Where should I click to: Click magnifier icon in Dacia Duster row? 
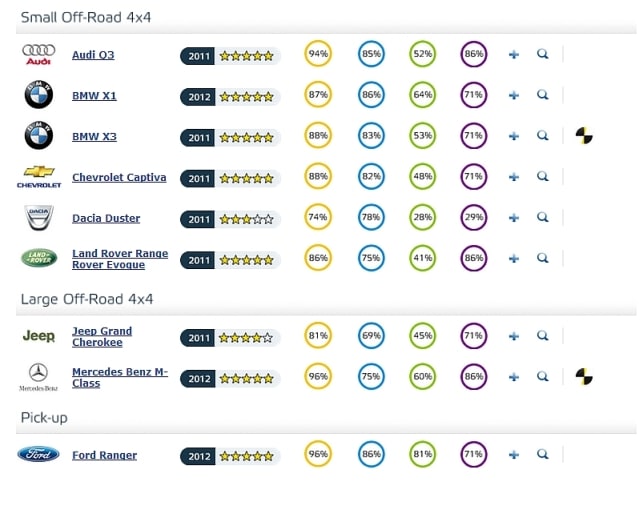542,217
